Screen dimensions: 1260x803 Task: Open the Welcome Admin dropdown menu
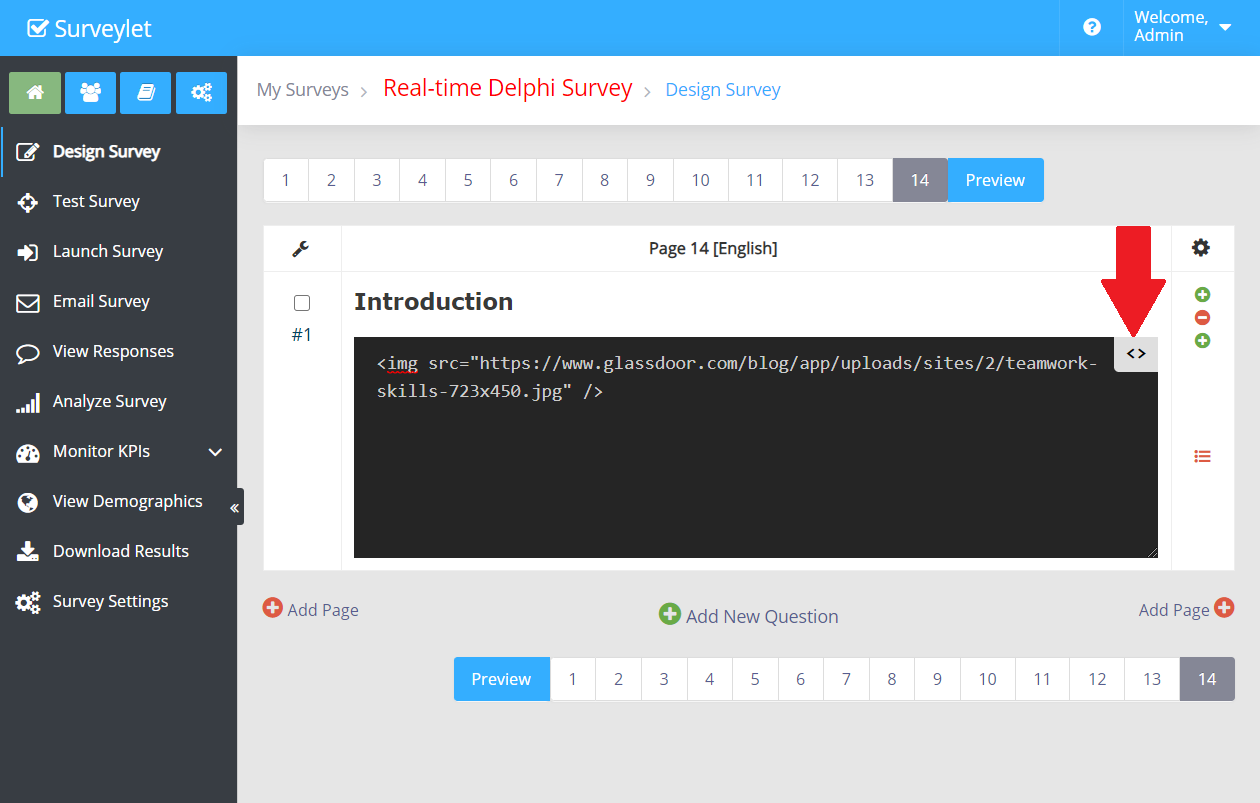pos(1183,27)
